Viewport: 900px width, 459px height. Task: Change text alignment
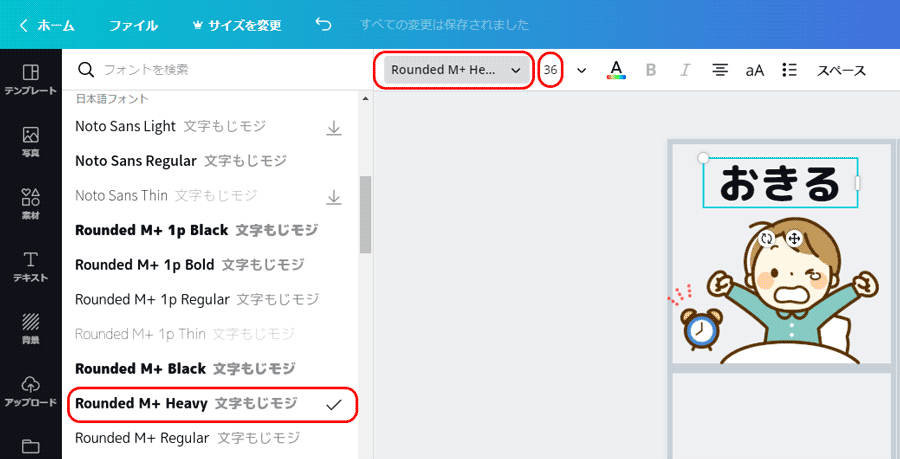coord(720,70)
